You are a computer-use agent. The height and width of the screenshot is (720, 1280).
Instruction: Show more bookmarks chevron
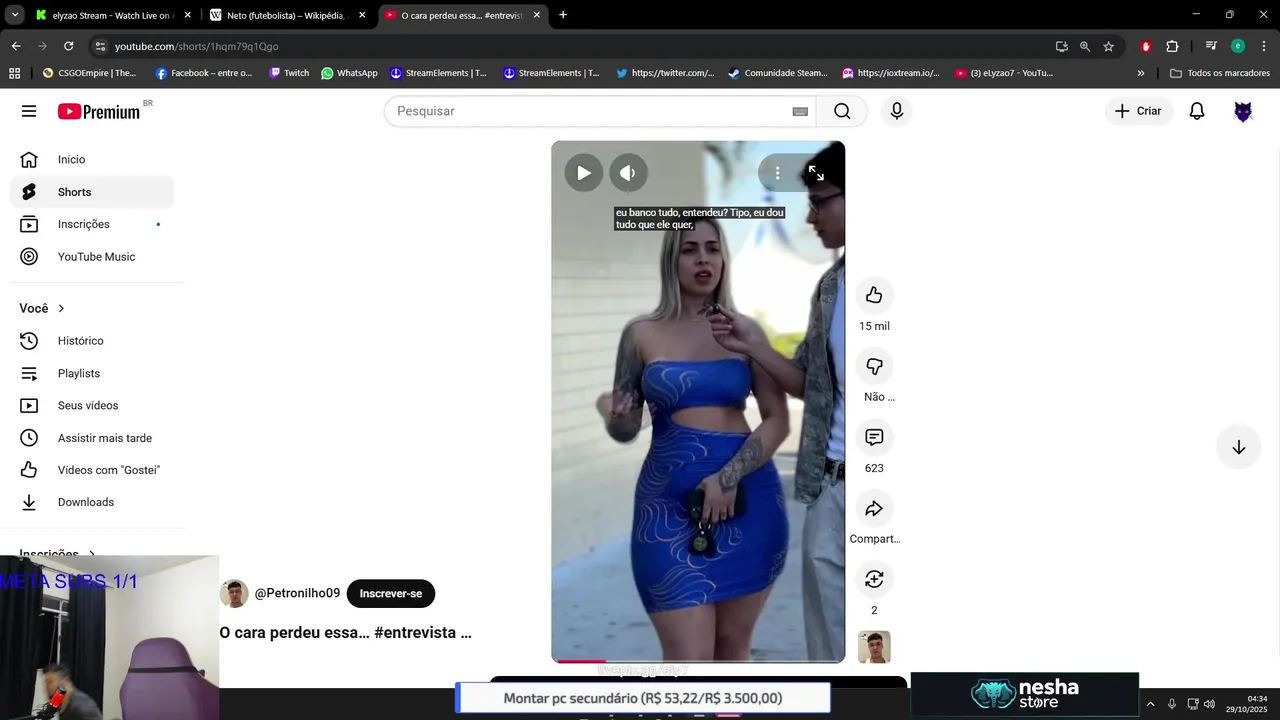pyautogui.click(x=1141, y=73)
